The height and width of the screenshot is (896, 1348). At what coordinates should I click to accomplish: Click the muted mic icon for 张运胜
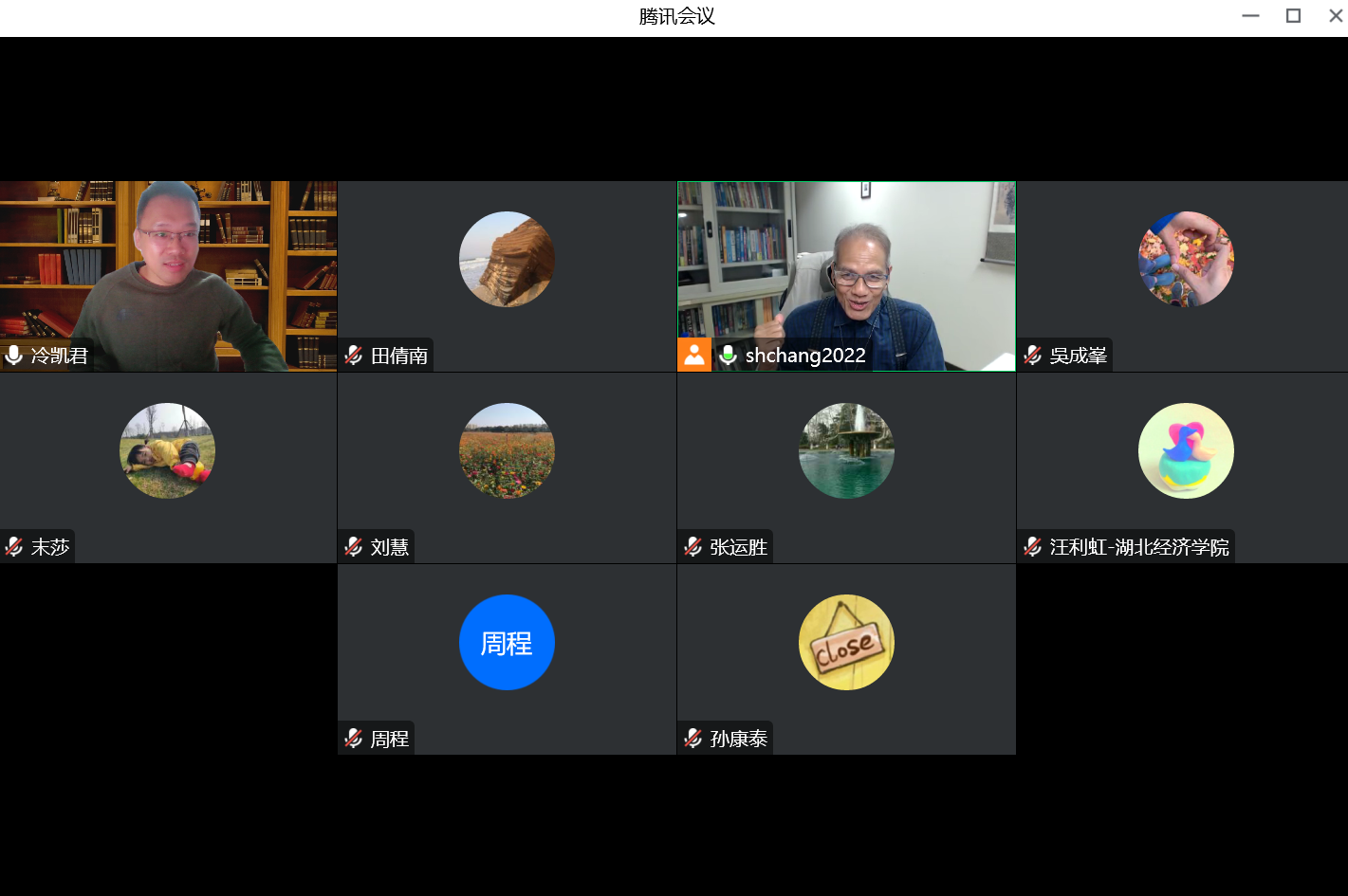pos(693,547)
